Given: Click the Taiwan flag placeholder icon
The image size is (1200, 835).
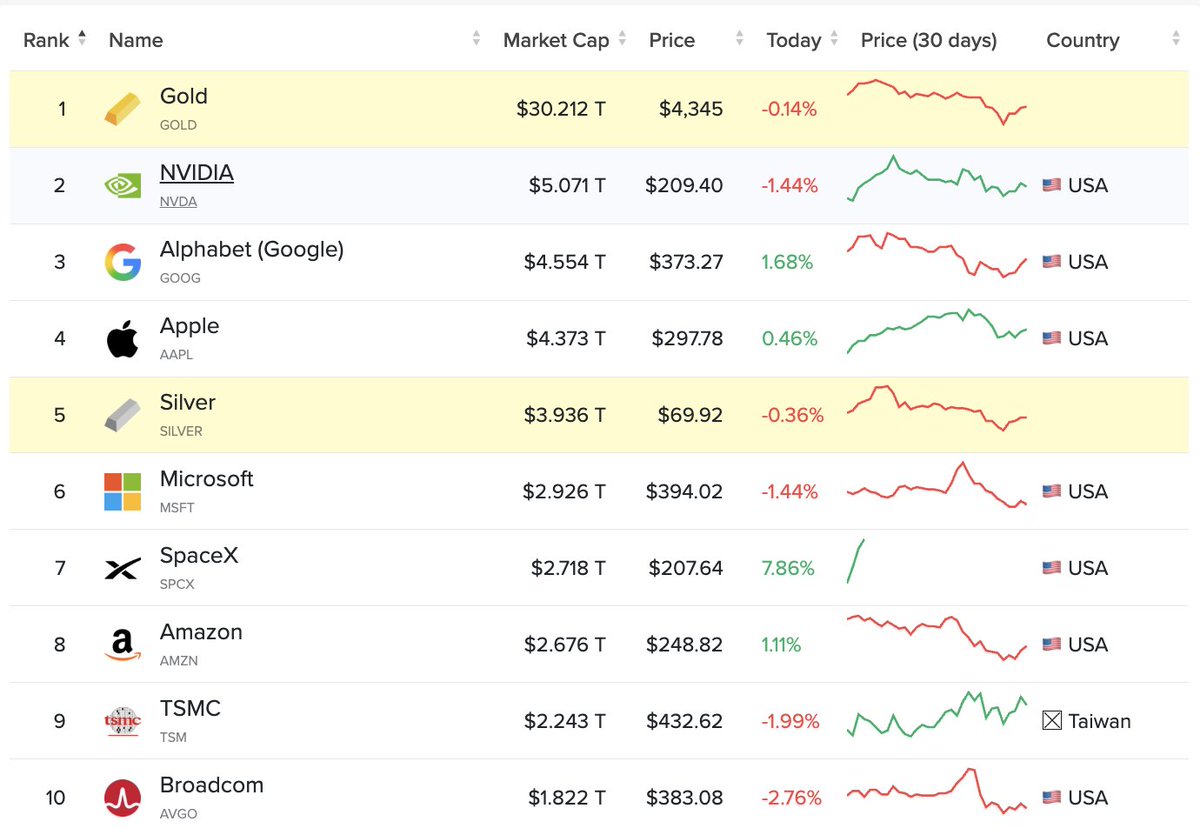Looking at the screenshot, I should pos(1051,721).
